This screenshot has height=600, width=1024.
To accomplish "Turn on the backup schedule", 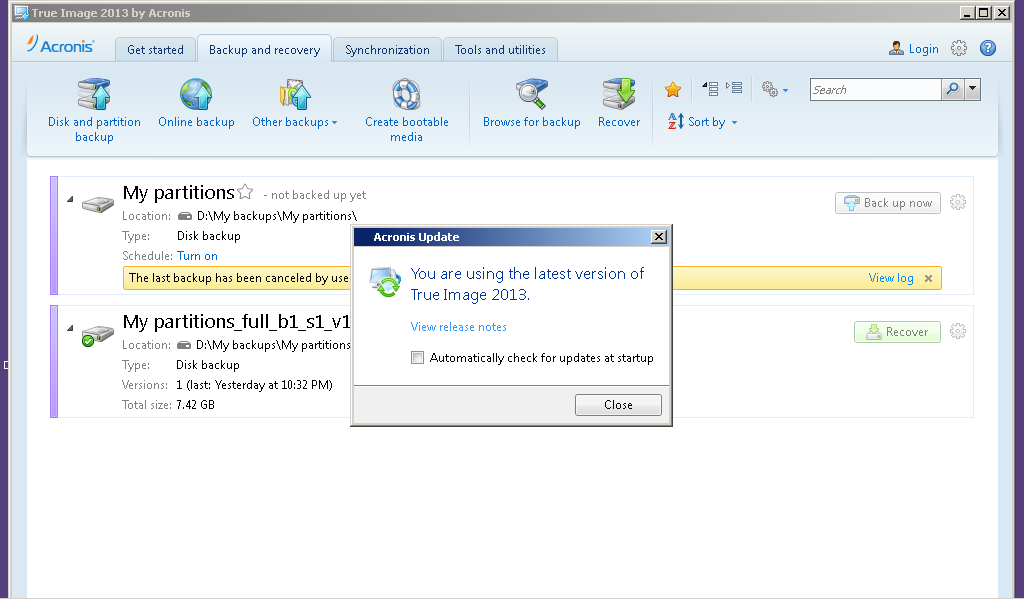I will tap(197, 256).
